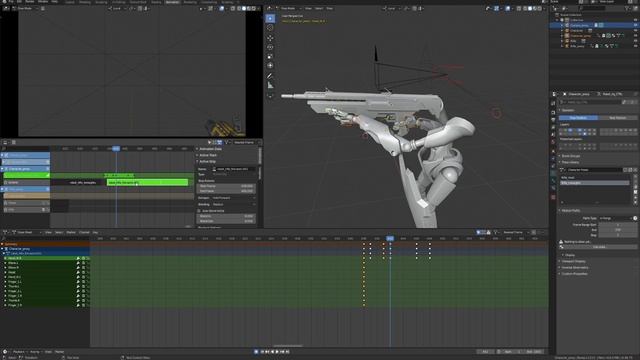640x360 pixels.
Task: Toggle the Only Show Selected button in NLA header
Action: click(x=209, y=142)
